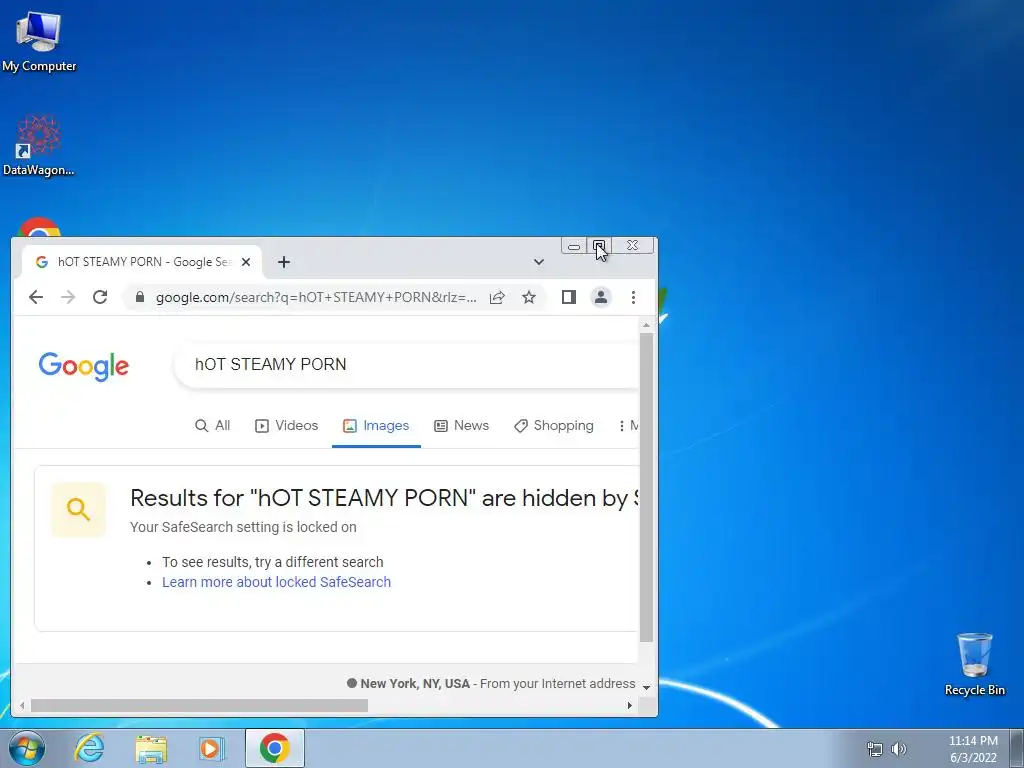Click the Results are hidden heading text
Image resolution: width=1024 pixels, height=768 pixels.
(x=384, y=498)
